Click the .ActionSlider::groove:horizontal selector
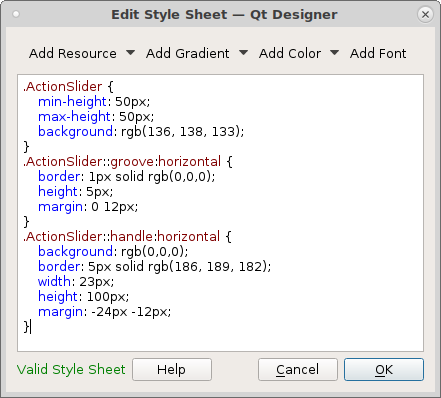441x398 pixels. point(122,162)
